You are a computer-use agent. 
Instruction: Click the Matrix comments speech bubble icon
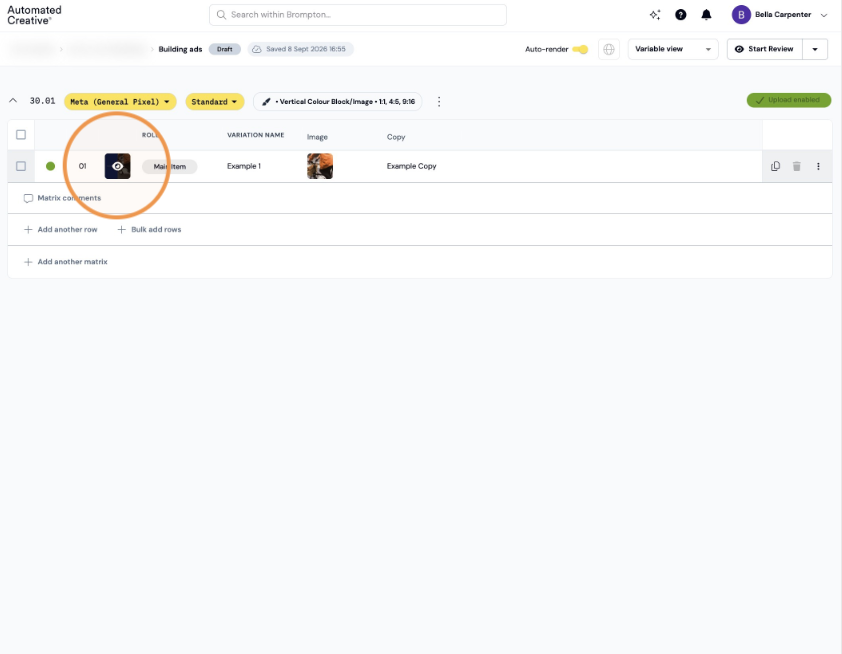(x=28, y=199)
